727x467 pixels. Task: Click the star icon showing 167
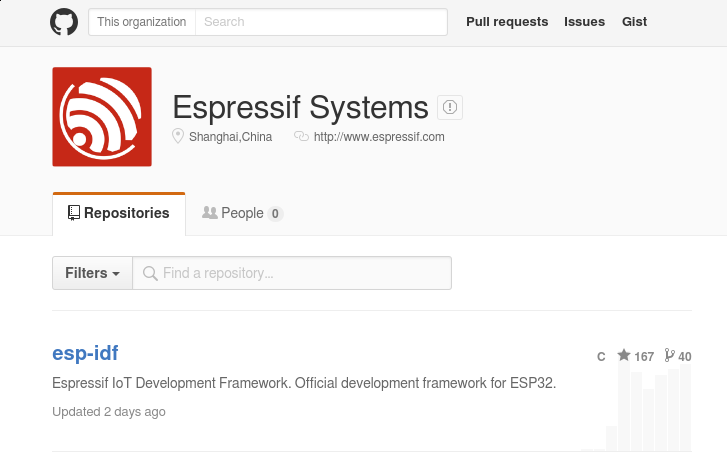pyautogui.click(x=624, y=356)
